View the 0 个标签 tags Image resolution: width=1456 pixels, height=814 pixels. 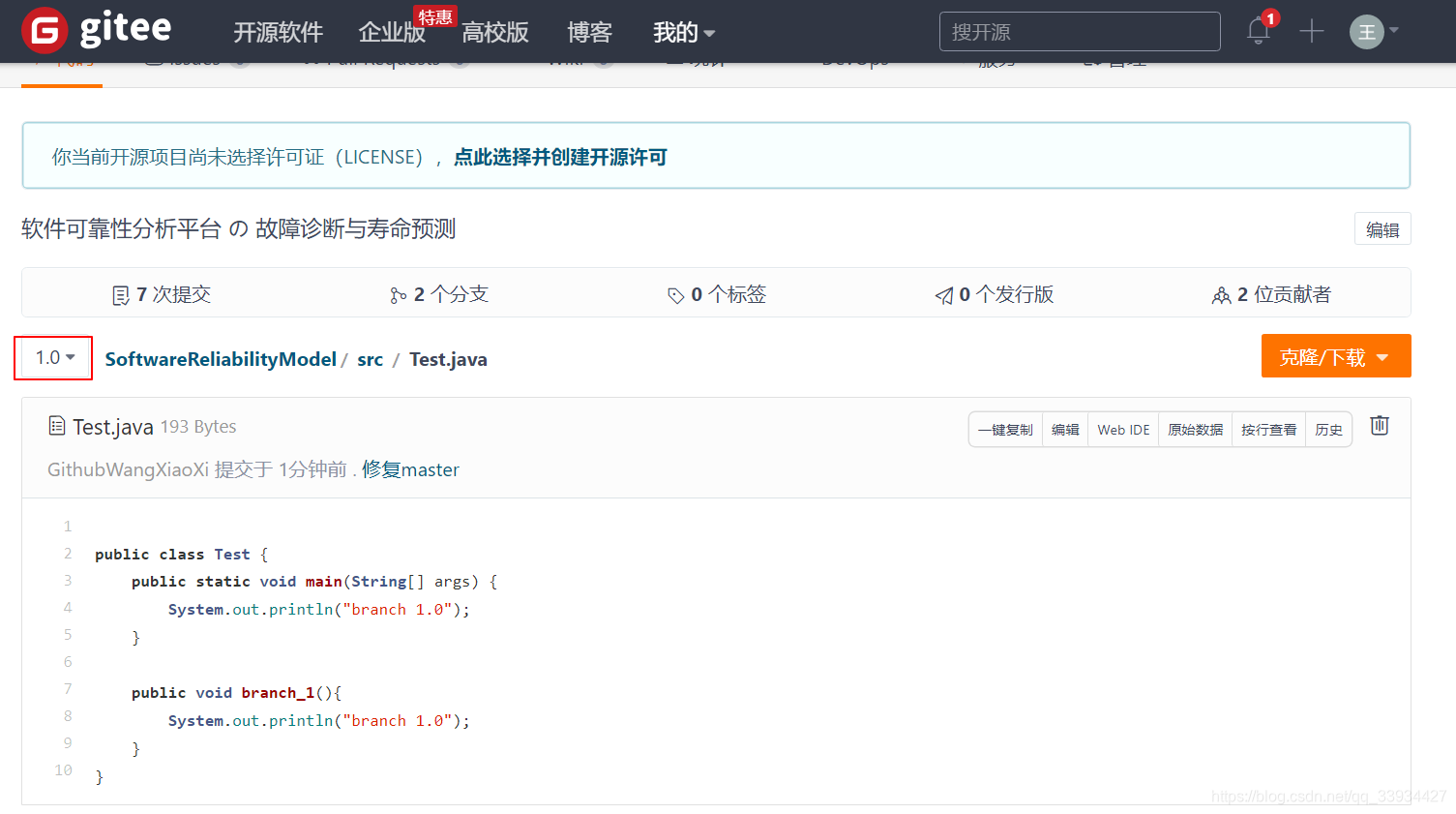[717, 294]
